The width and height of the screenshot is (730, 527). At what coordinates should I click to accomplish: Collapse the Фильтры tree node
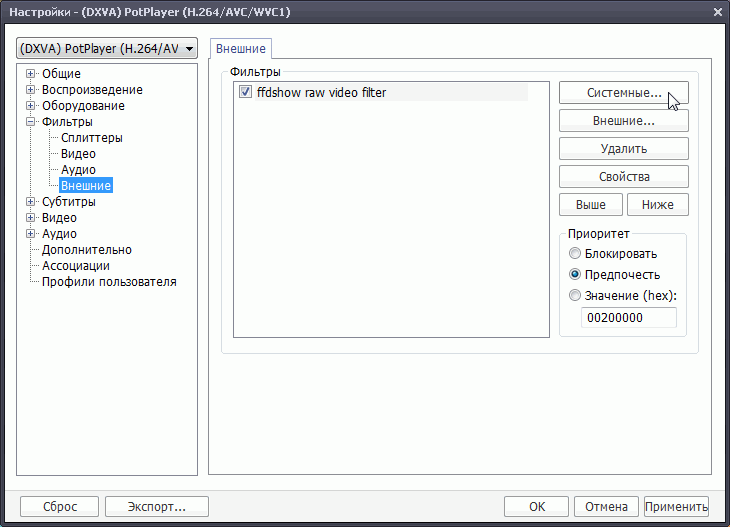[x=31, y=122]
